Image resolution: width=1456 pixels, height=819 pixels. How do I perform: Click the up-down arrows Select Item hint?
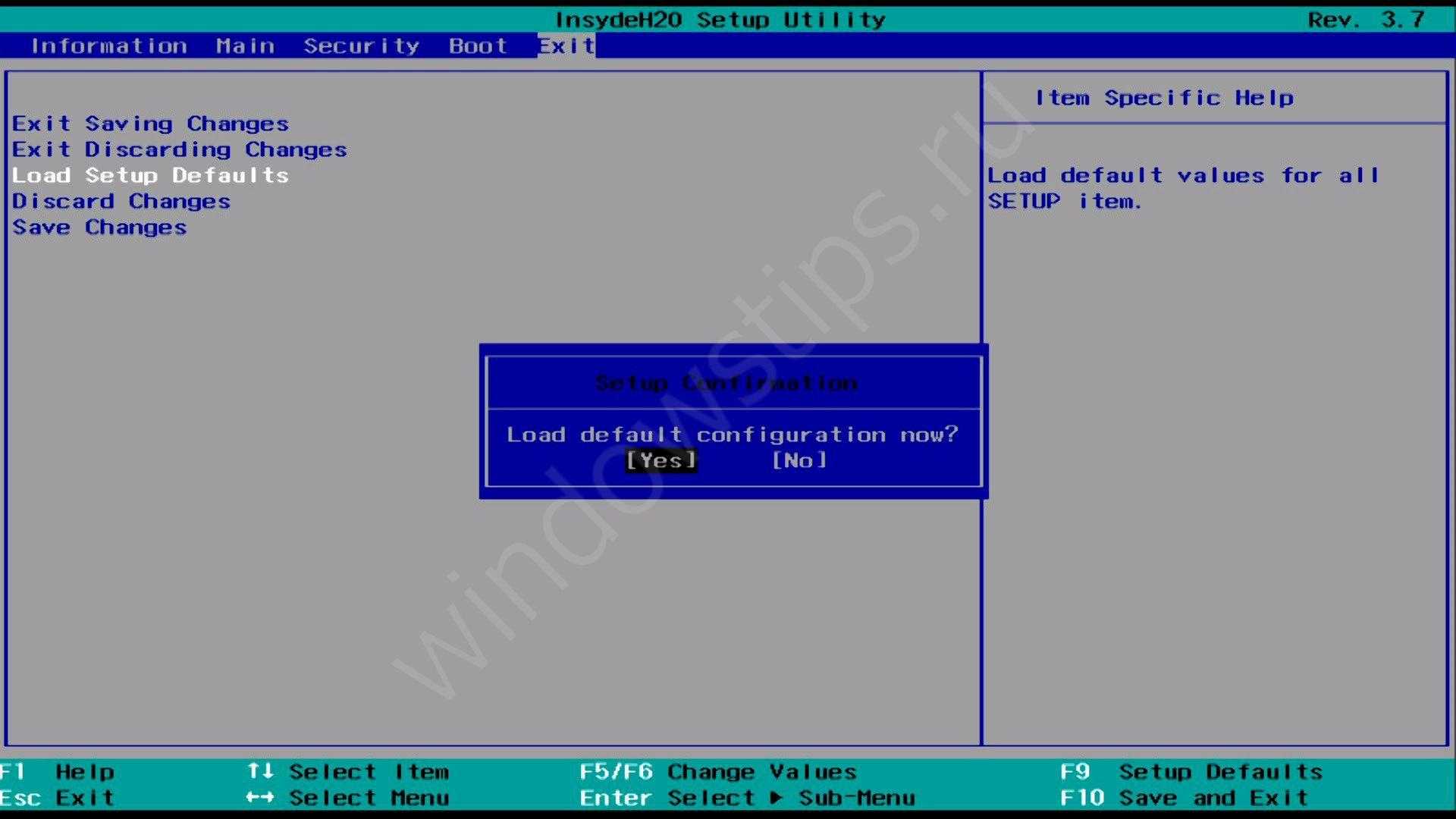pyautogui.click(x=348, y=772)
